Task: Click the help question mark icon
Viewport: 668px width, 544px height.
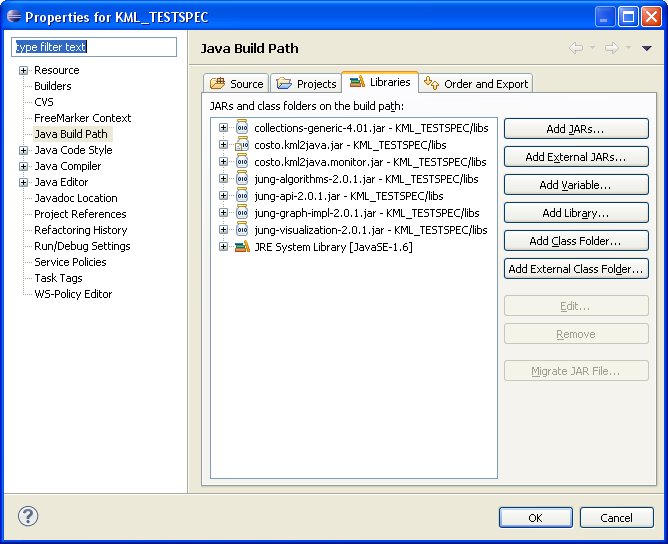Action: [28, 517]
